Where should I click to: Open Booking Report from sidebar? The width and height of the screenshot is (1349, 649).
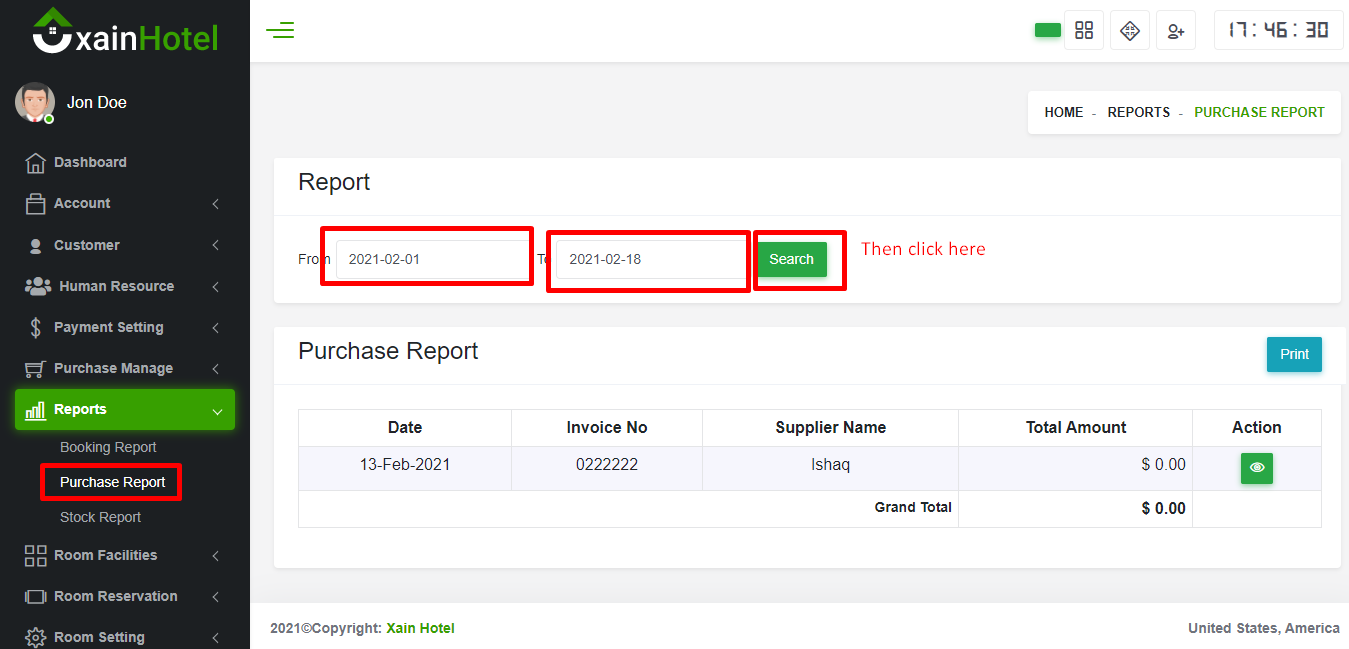(x=108, y=447)
